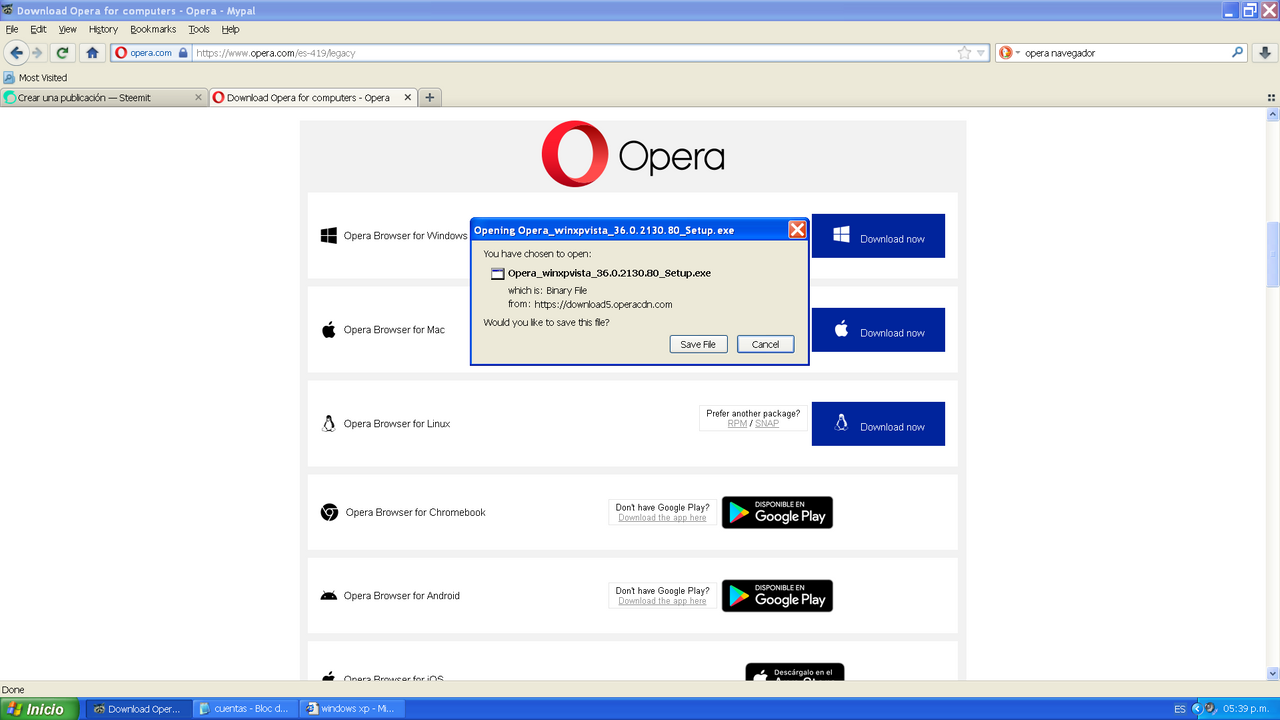1280x720 pixels.
Task: Click Download the app here link for Chromebook
Action: pos(662,518)
